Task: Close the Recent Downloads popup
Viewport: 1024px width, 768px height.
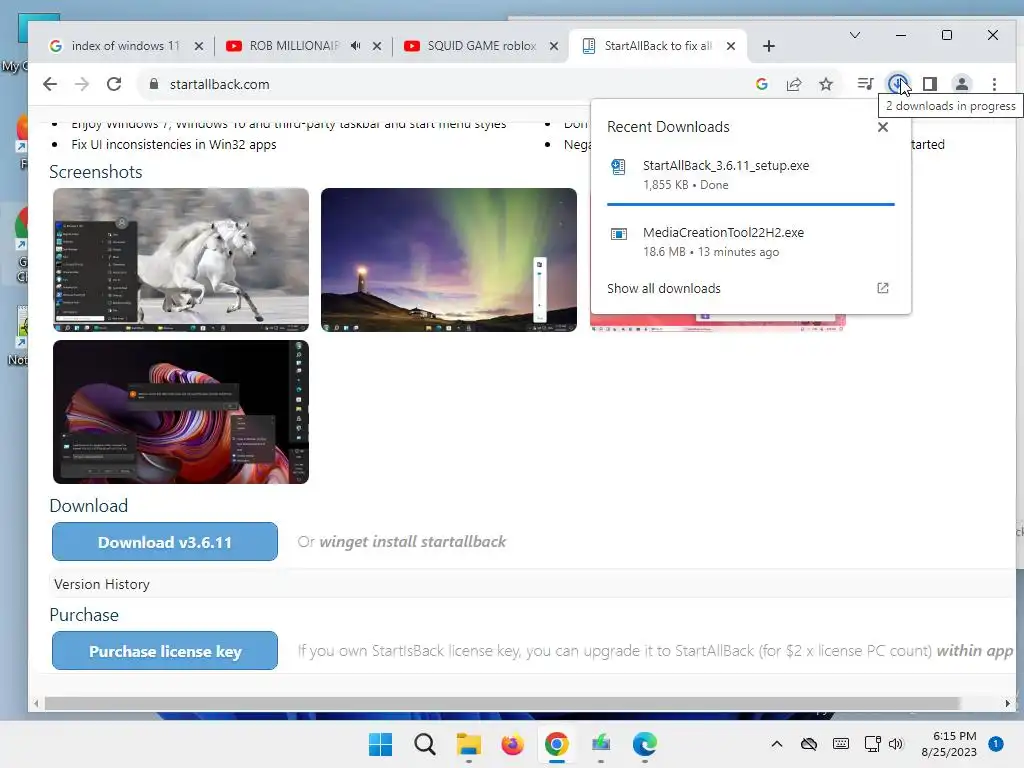Action: pyautogui.click(x=883, y=127)
